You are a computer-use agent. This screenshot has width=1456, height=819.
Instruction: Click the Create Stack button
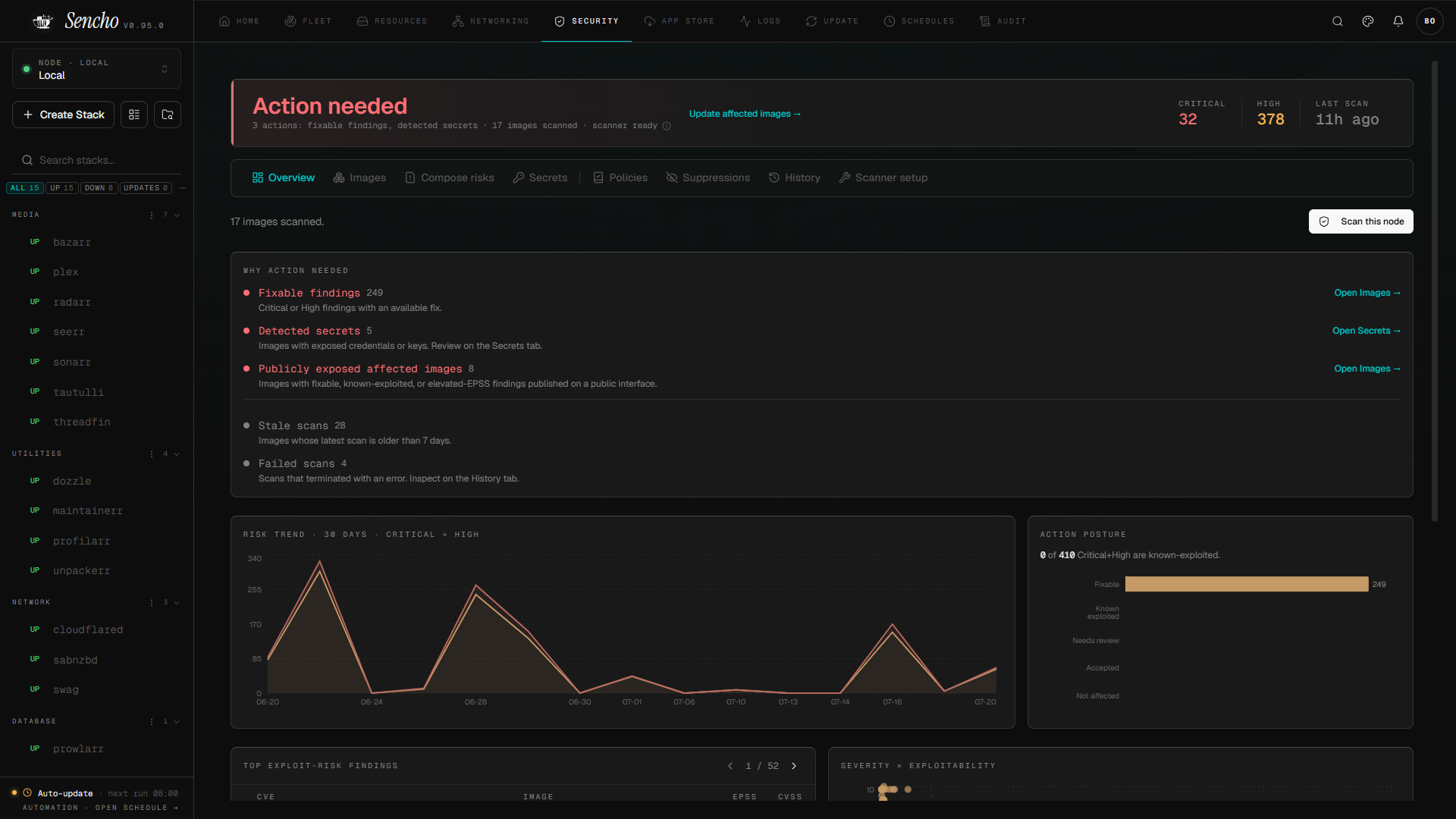click(x=64, y=115)
